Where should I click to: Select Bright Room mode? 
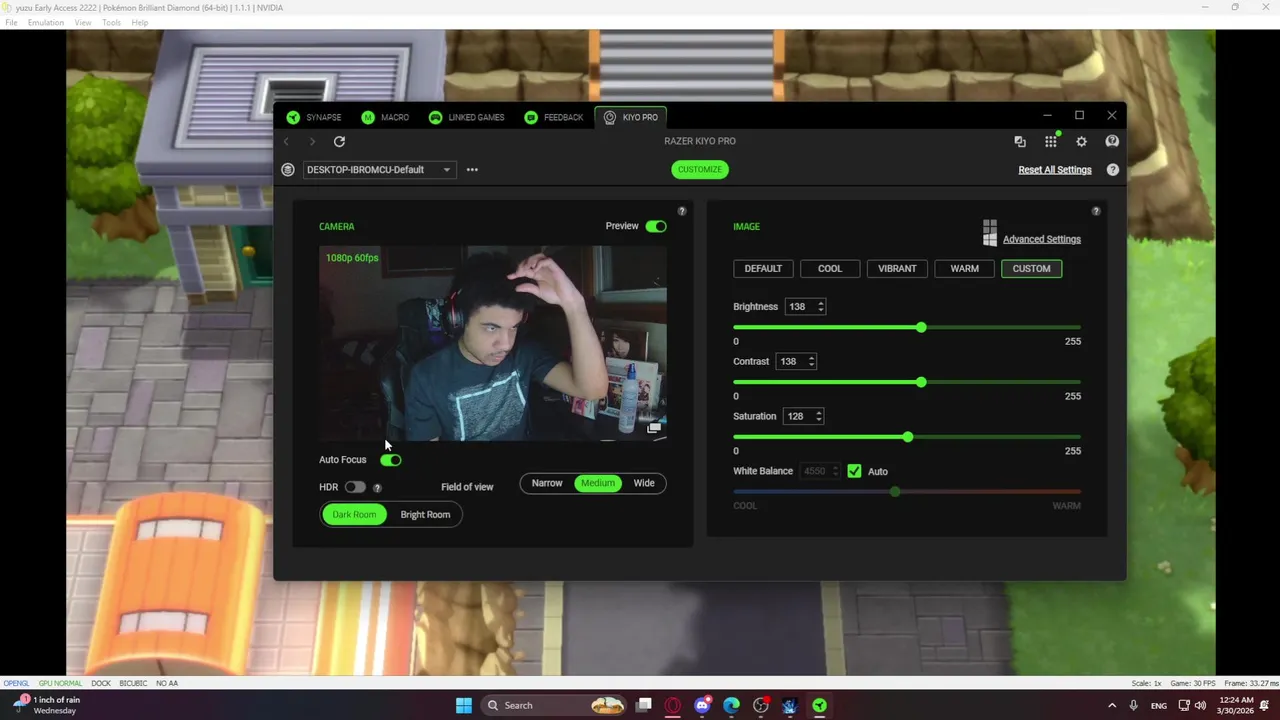425,514
